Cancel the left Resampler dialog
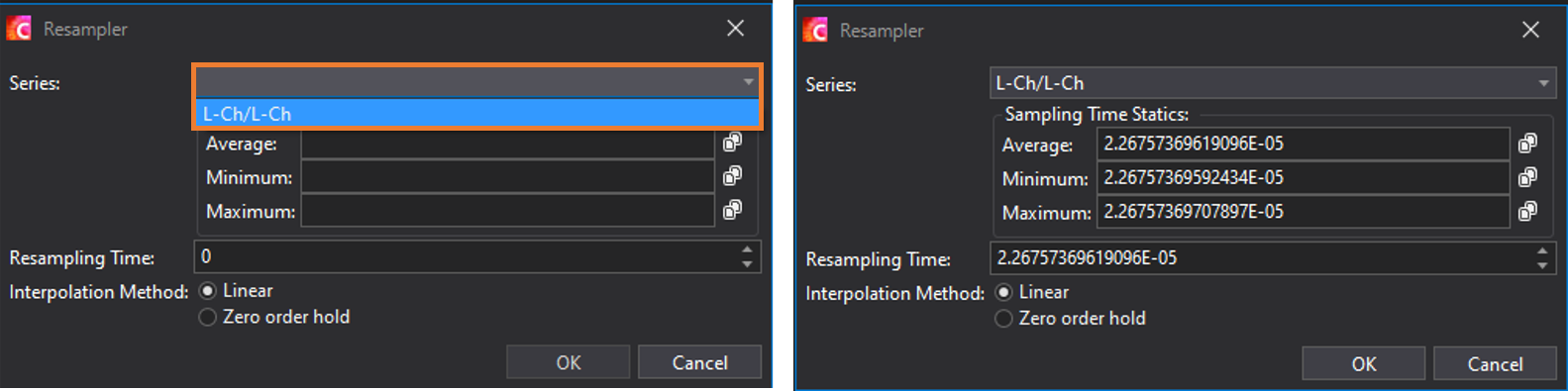The image size is (1568, 391). (x=699, y=362)
